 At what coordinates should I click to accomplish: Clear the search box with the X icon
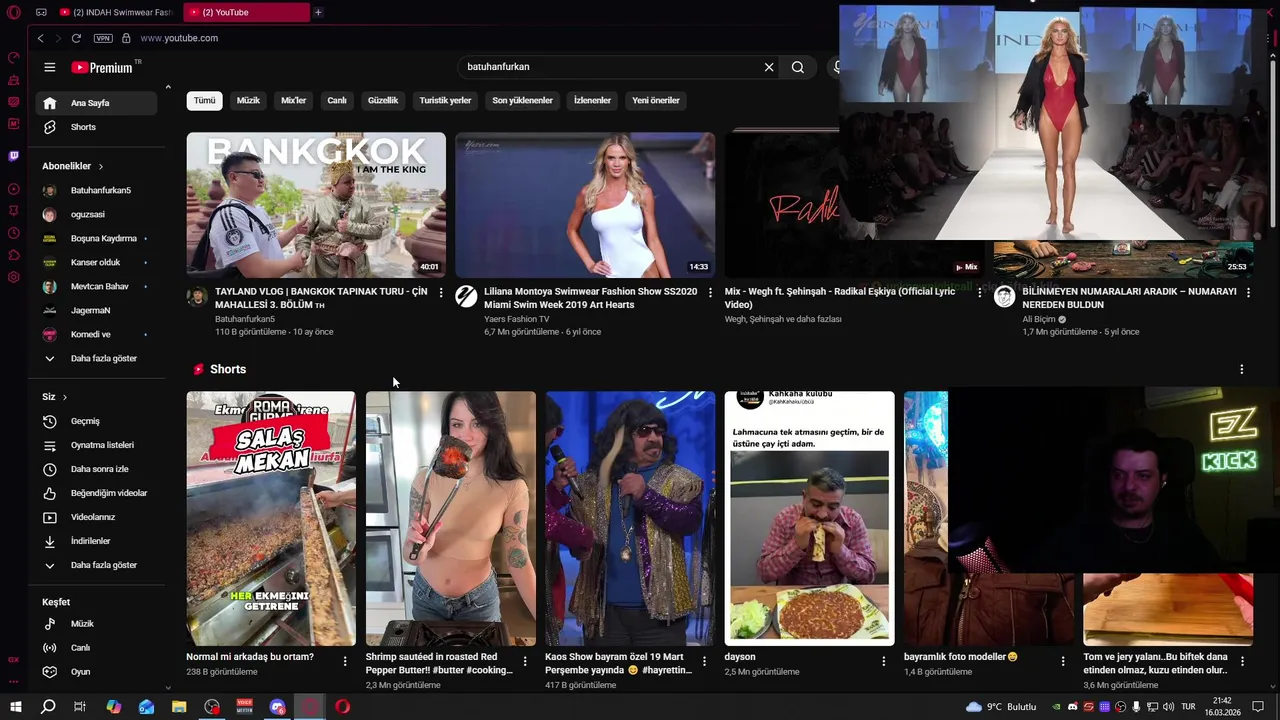(769, 67)
